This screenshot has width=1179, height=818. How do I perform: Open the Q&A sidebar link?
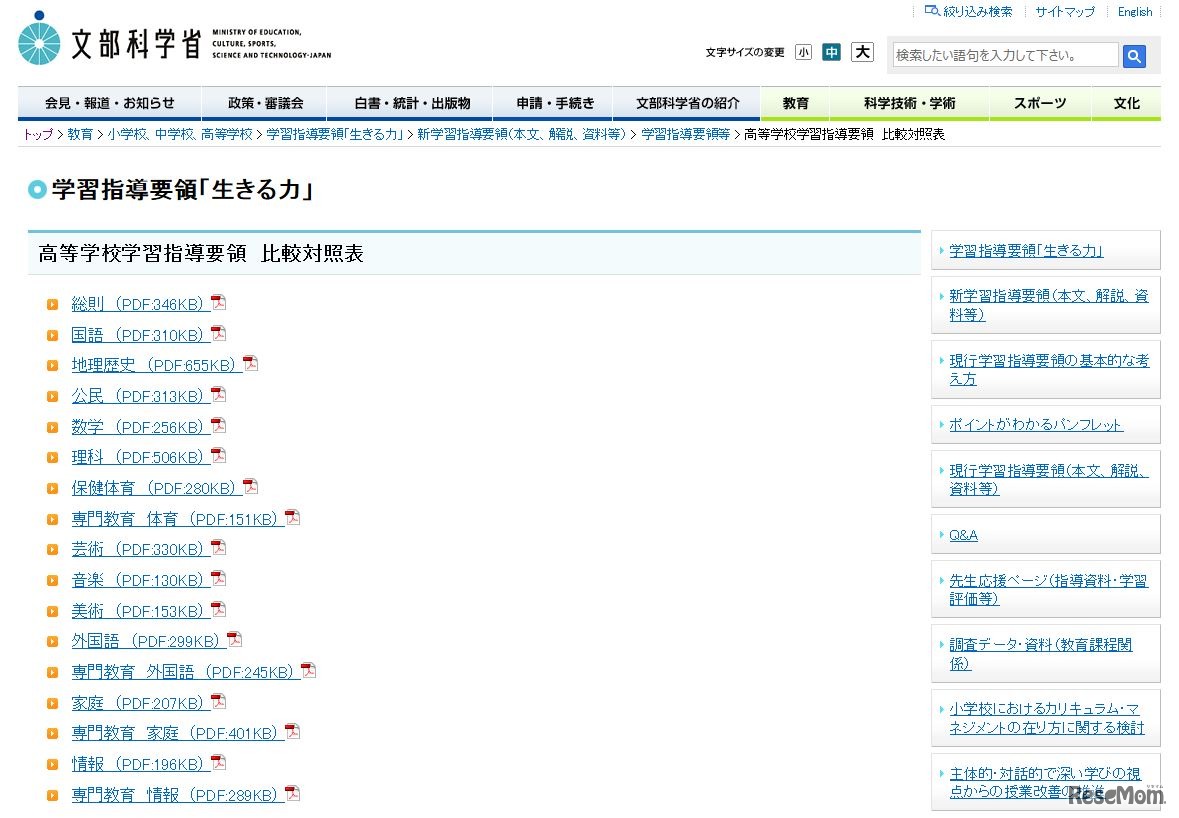click(963, 535)
